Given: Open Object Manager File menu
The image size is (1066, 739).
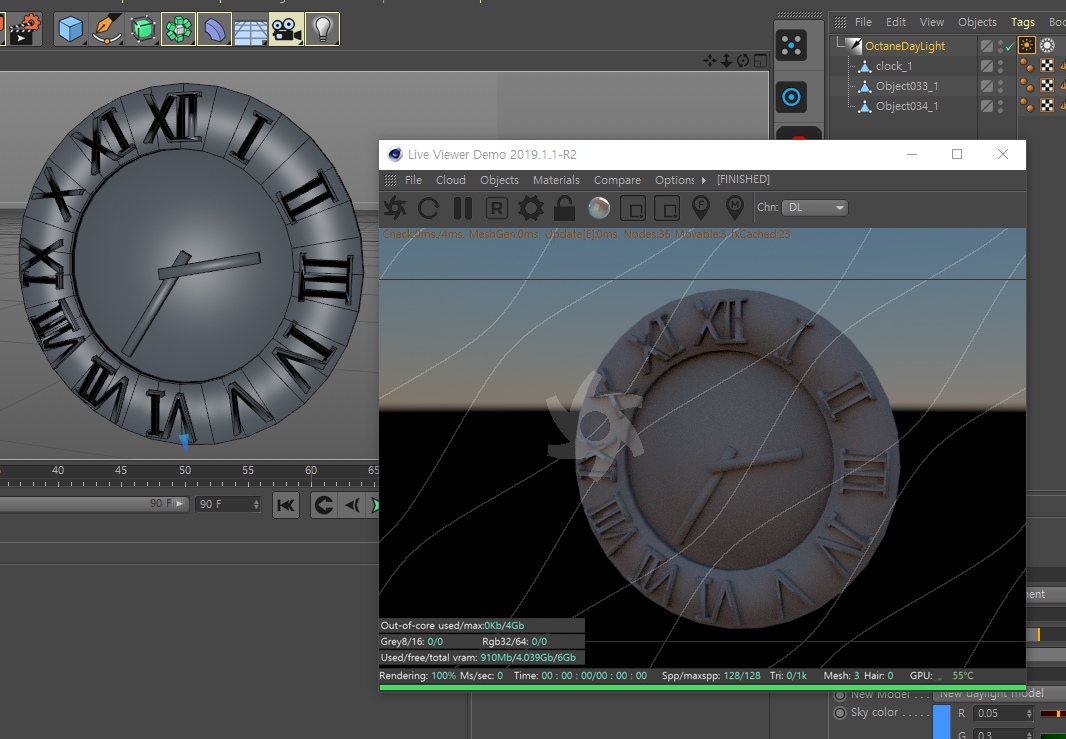Looking at the screenshot, I should [x=863, y=22].
